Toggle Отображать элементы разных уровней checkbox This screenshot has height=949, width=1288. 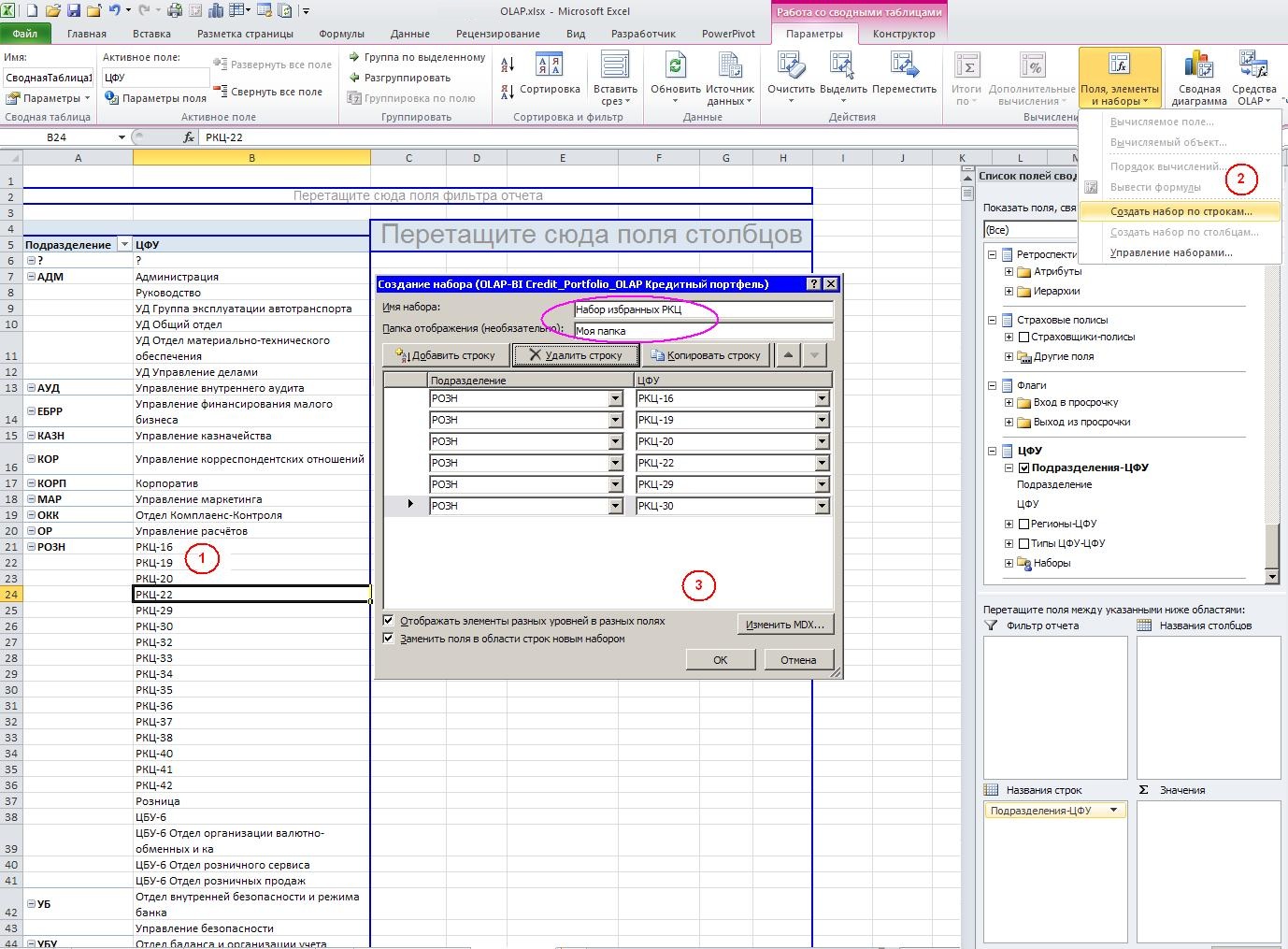click(389, 620)
